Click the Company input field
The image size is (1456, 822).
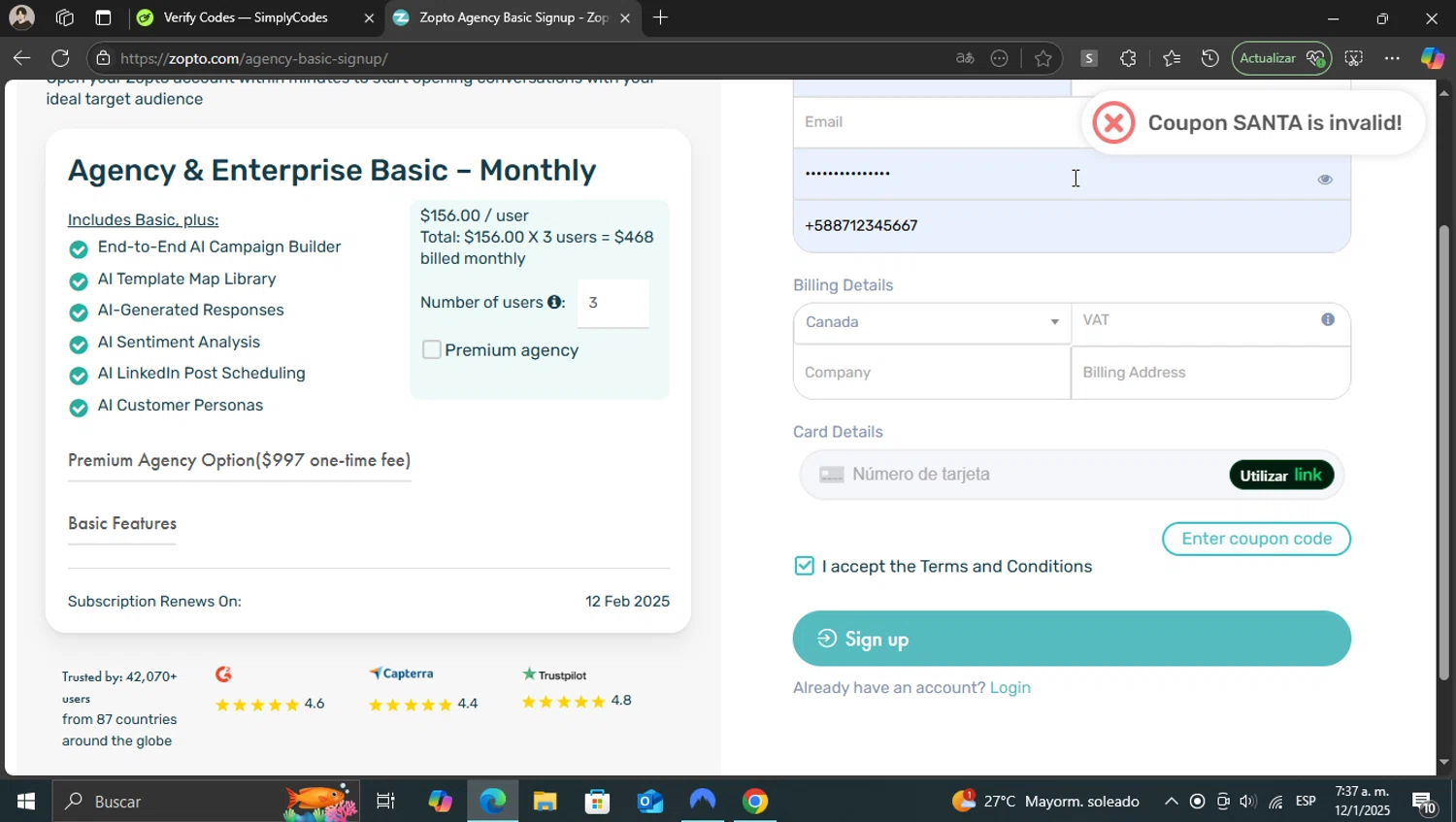coord(932,373)
